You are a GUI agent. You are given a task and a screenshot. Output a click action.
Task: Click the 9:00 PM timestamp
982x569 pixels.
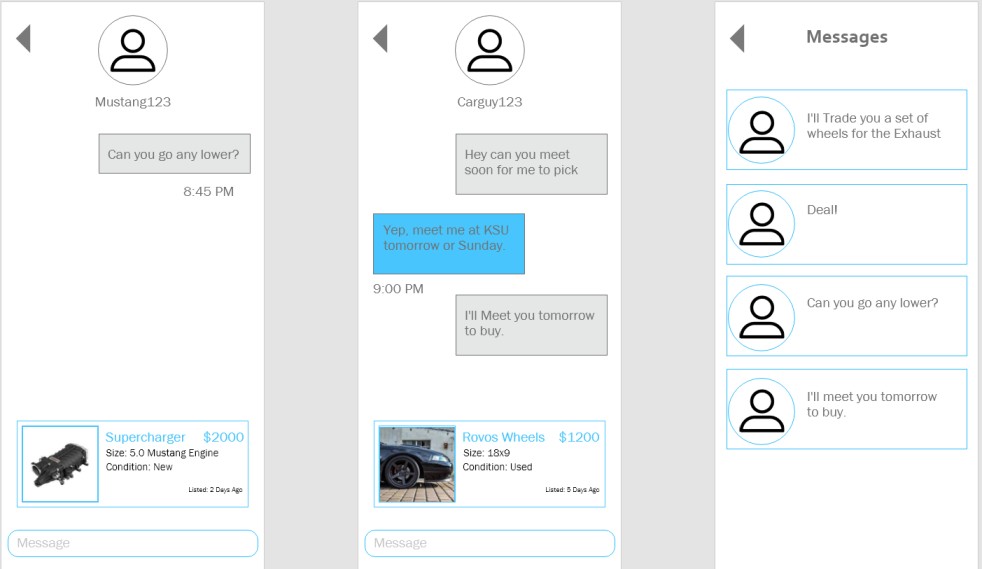398,289
